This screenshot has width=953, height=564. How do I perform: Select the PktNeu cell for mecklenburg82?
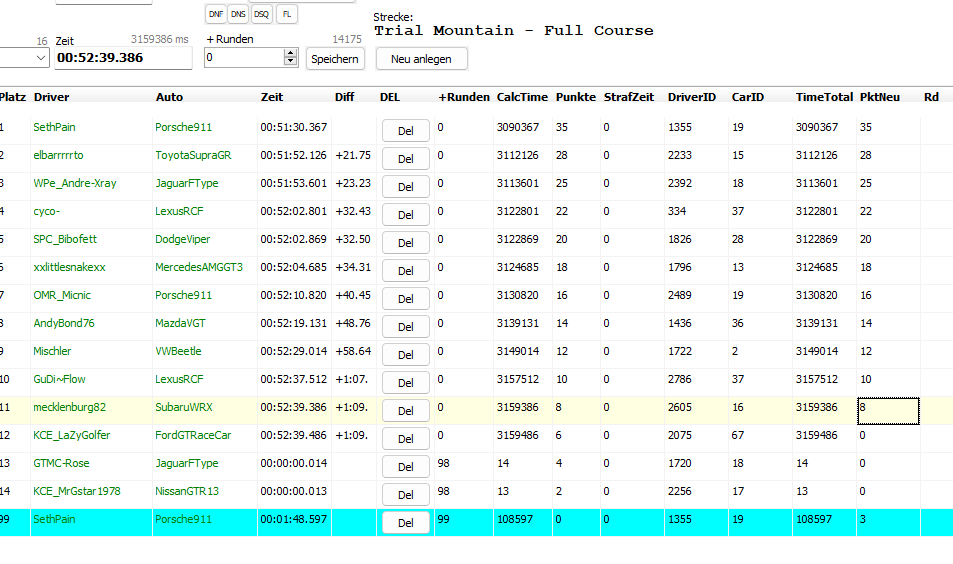pyautogui.click(x=887, y=408)
